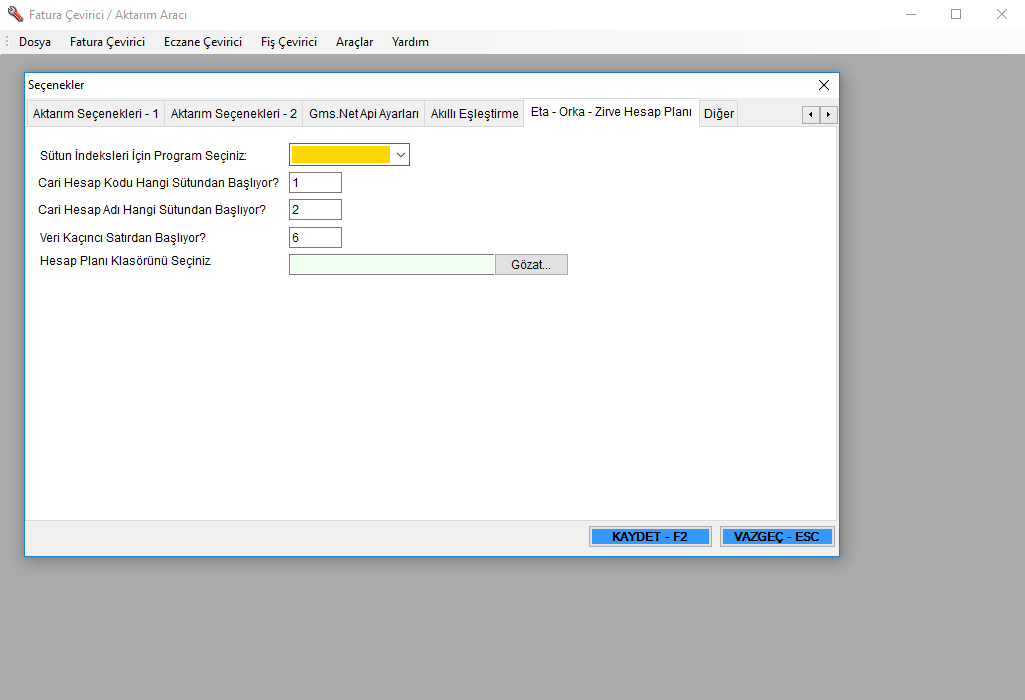Click the VAZGEÇ - ESC cancel button
The width and height of the screenshot is (1025, 700).
(x=777, y=537)
